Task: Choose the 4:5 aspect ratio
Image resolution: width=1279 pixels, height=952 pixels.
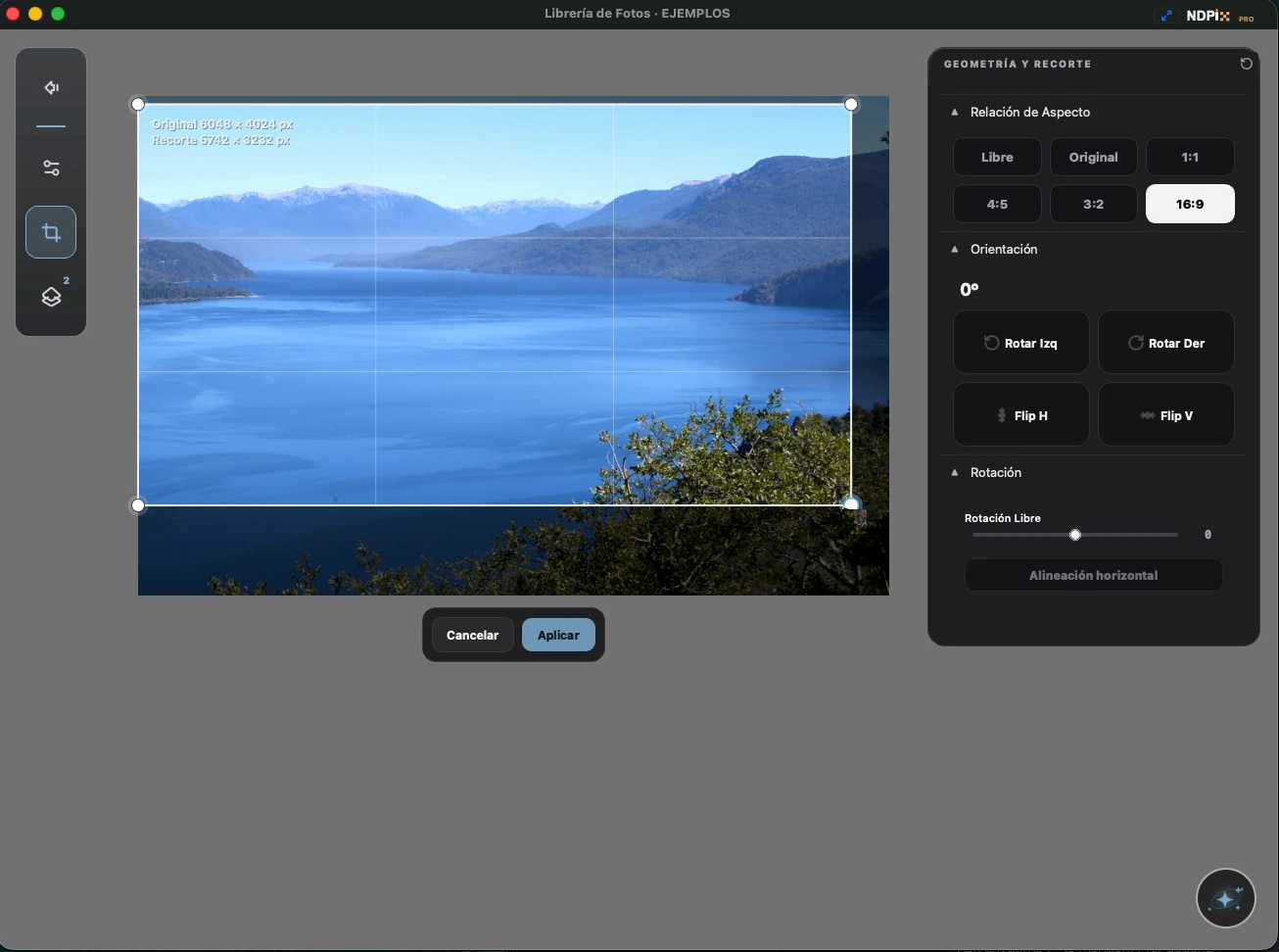Action: tap(997, 204)
